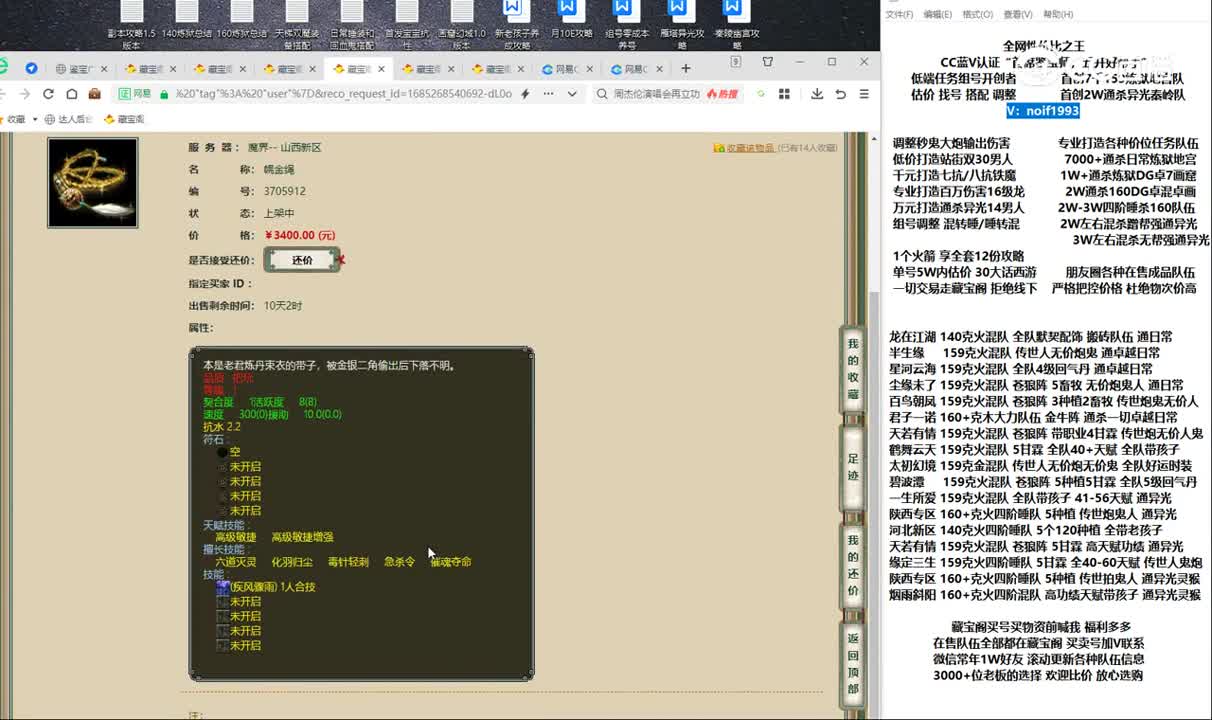Open Notepad 帮助(H) menu
This screenshot has height=720, width=1212.
pos(1059,14)
